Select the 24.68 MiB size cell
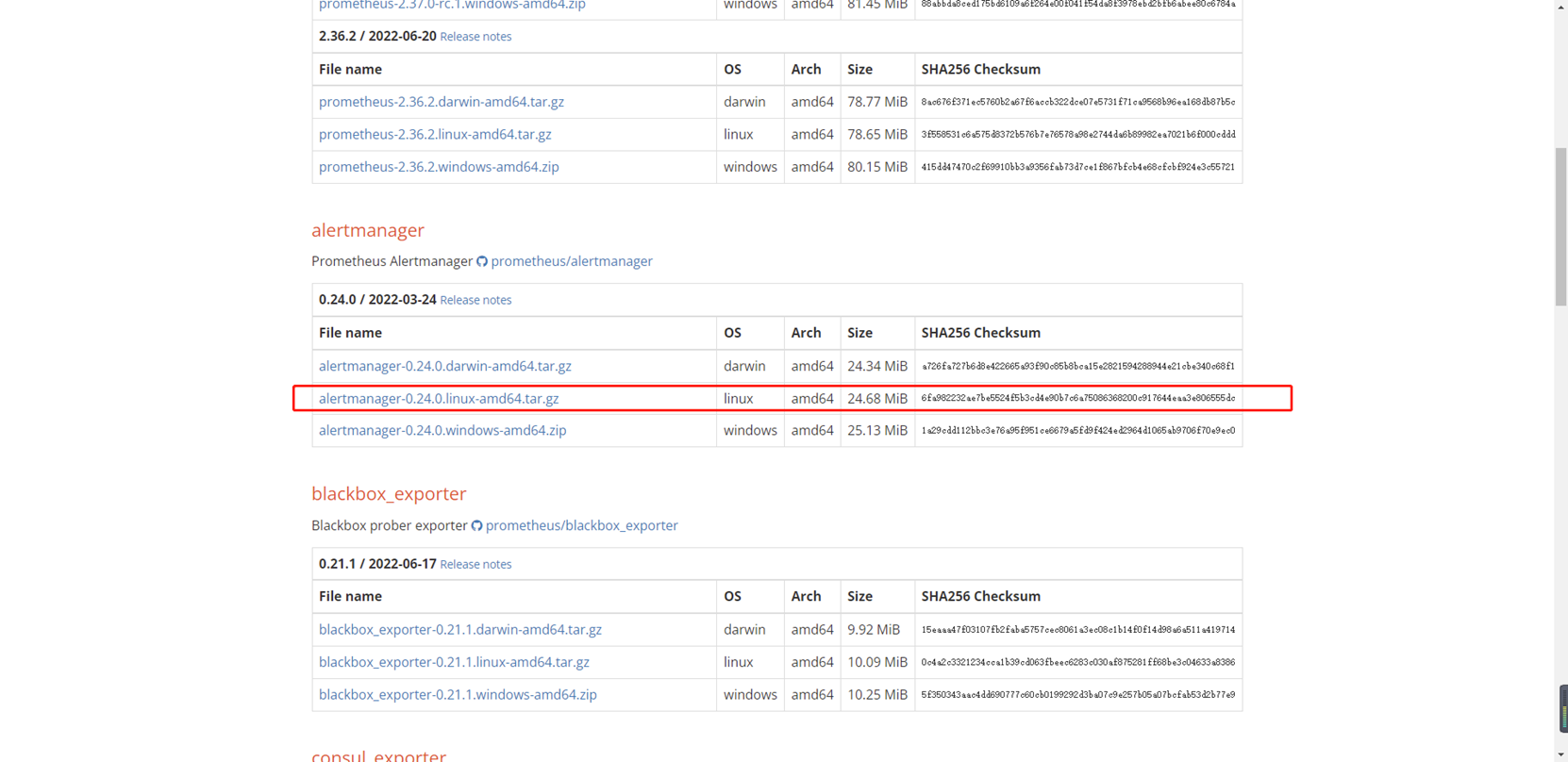Screen dimensions: 1568x762 877,398
